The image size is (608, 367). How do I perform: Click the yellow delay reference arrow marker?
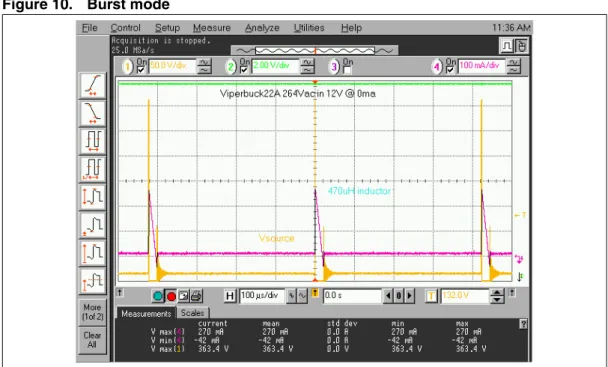click(315, 293)
